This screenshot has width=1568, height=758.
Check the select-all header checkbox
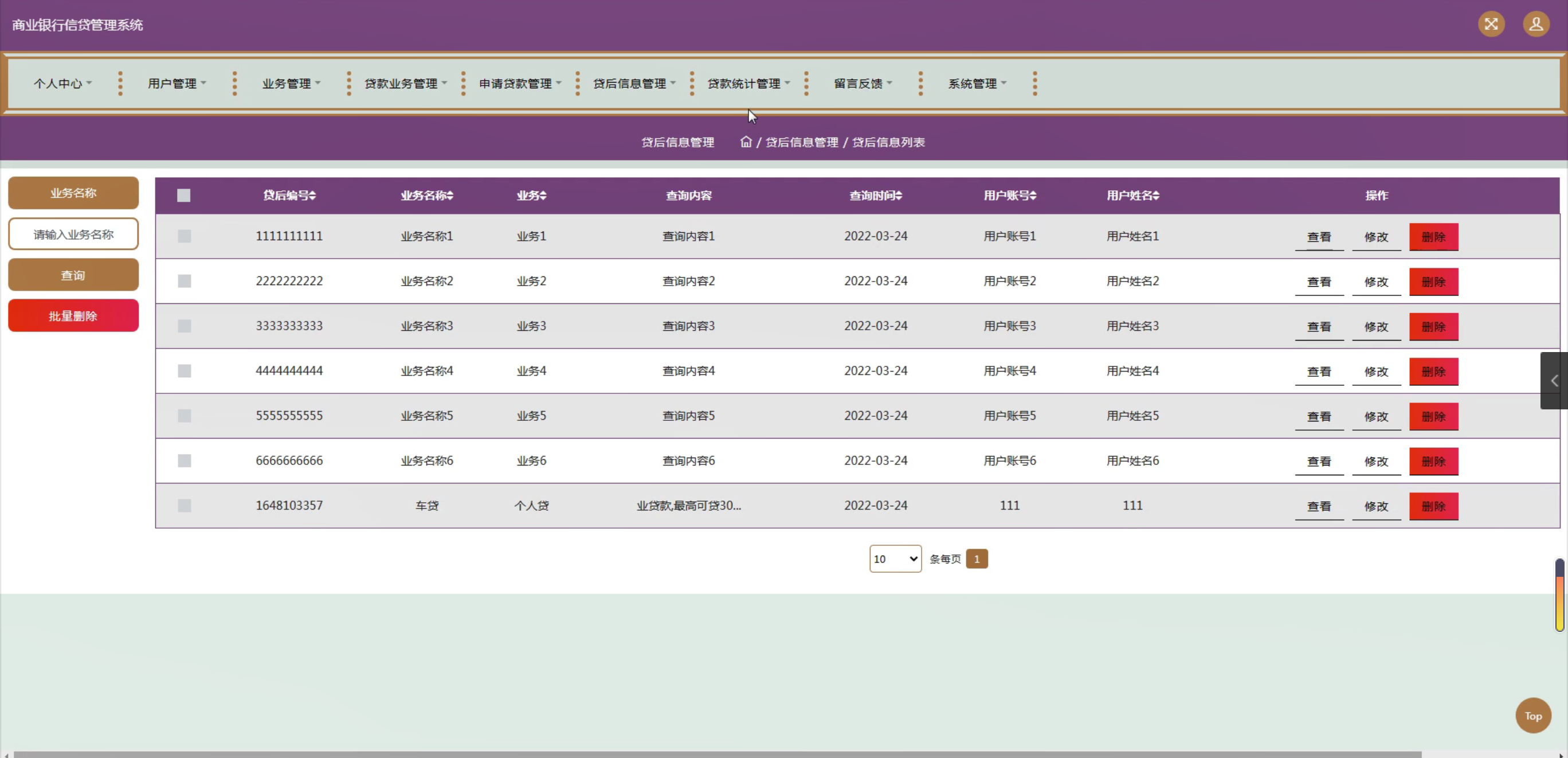tap(184, 196)
